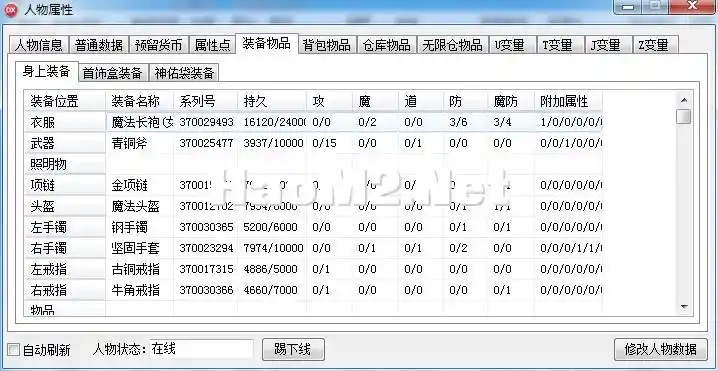Click serial number 370025477 cell

click(x=206, y=143)
